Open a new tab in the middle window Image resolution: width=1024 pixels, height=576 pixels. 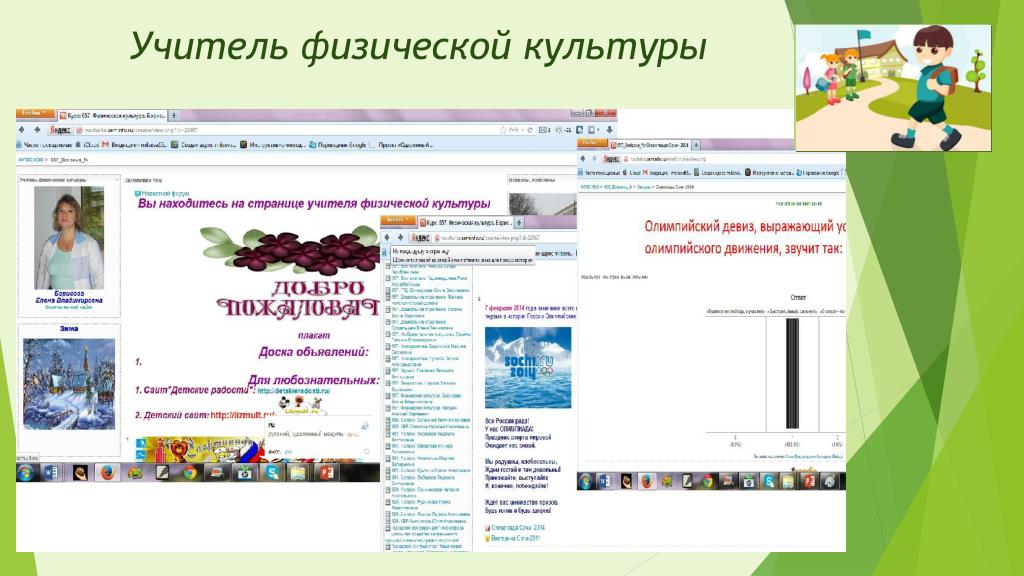[520, 223]
